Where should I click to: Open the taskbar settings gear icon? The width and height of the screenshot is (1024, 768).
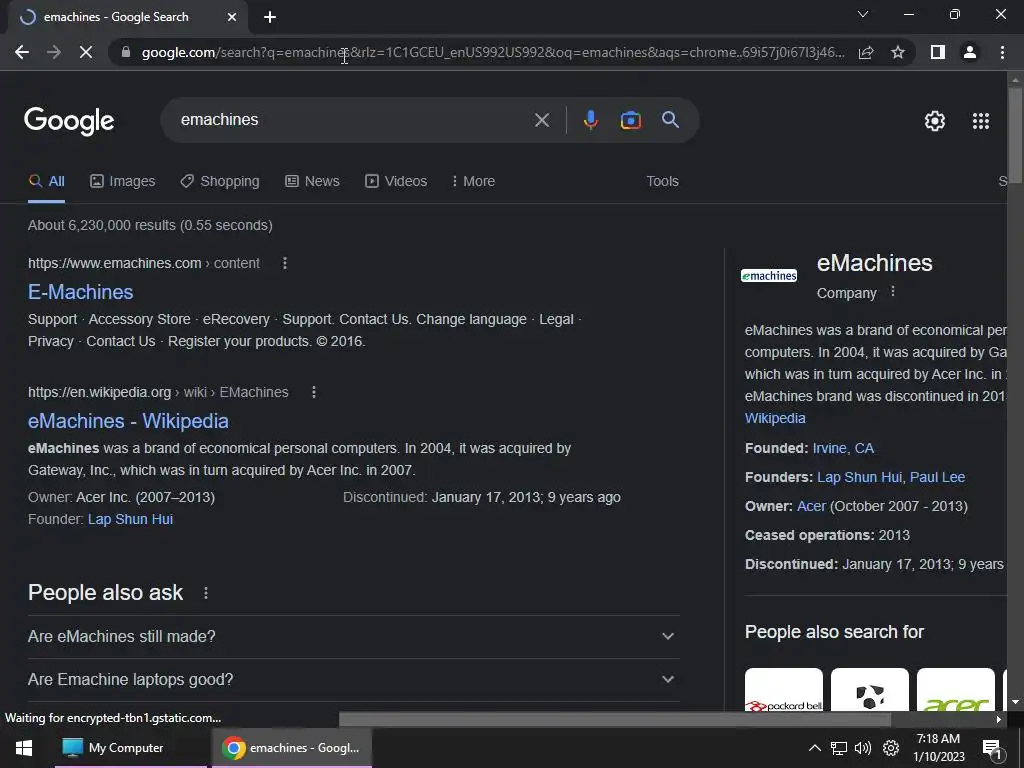[x=891, y=748]
